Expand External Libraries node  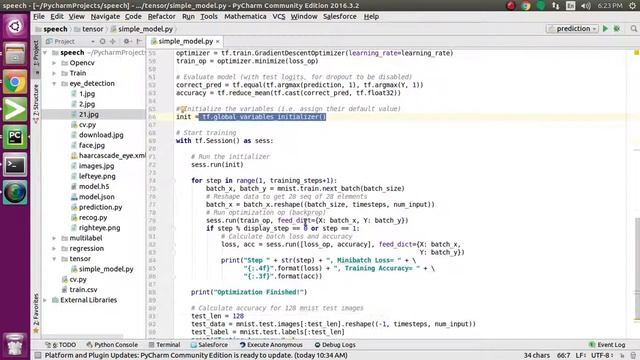45,300
